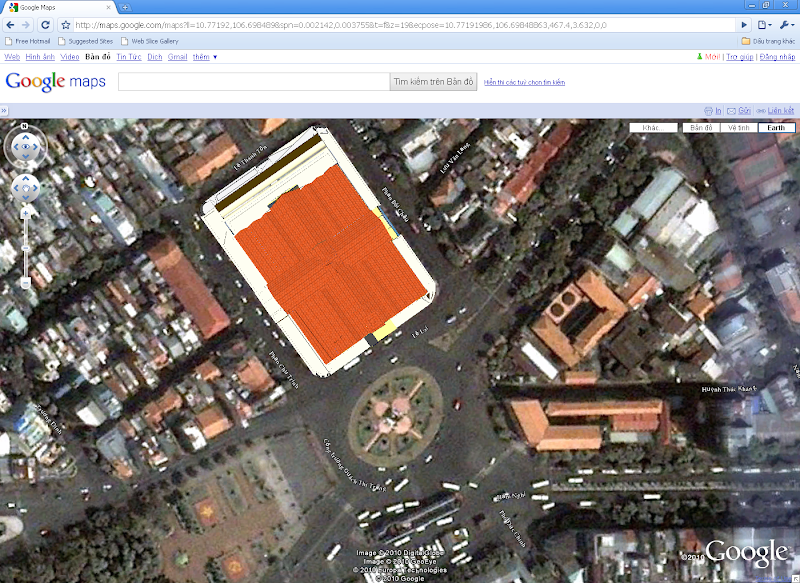
Task: Open the 'Trợ giúp' help link
Action: point(739,57)
